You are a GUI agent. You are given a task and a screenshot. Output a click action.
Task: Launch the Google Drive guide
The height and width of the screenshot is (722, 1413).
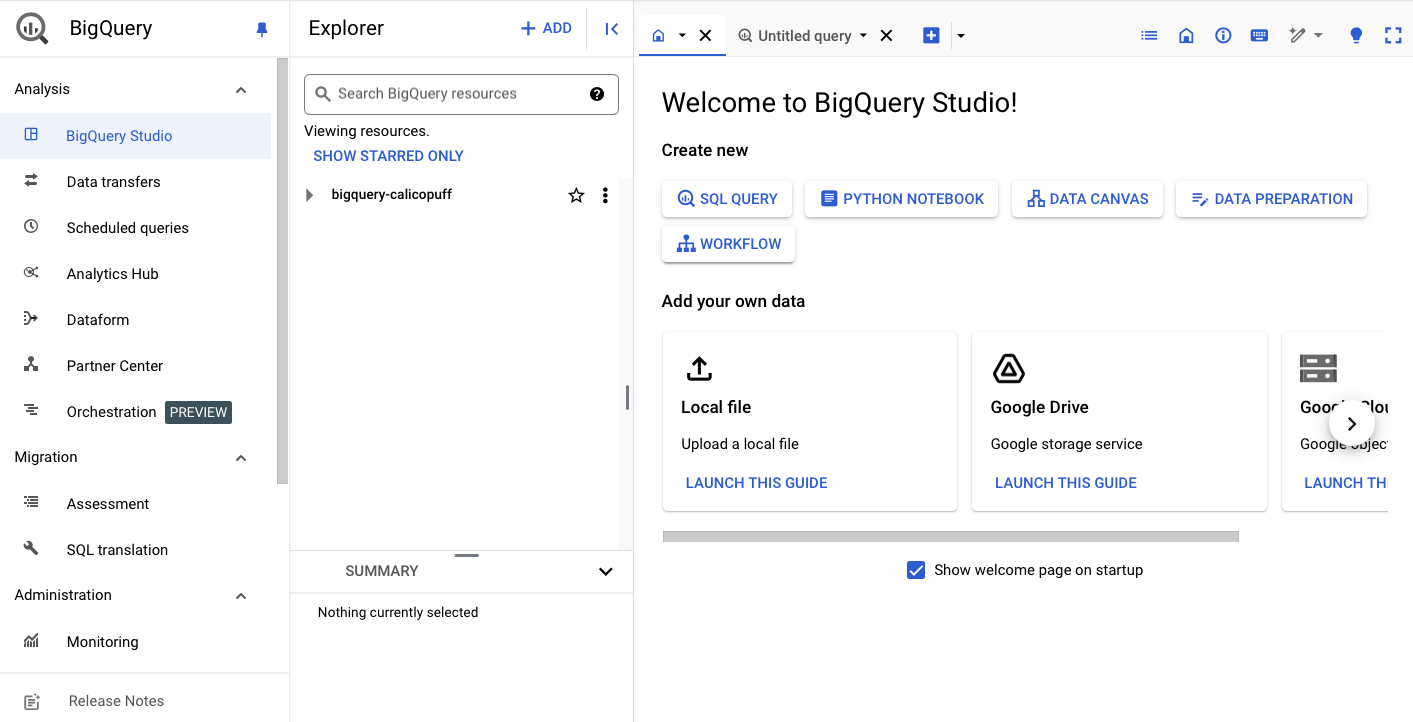pyautogui.click(x=1066, y=483)
